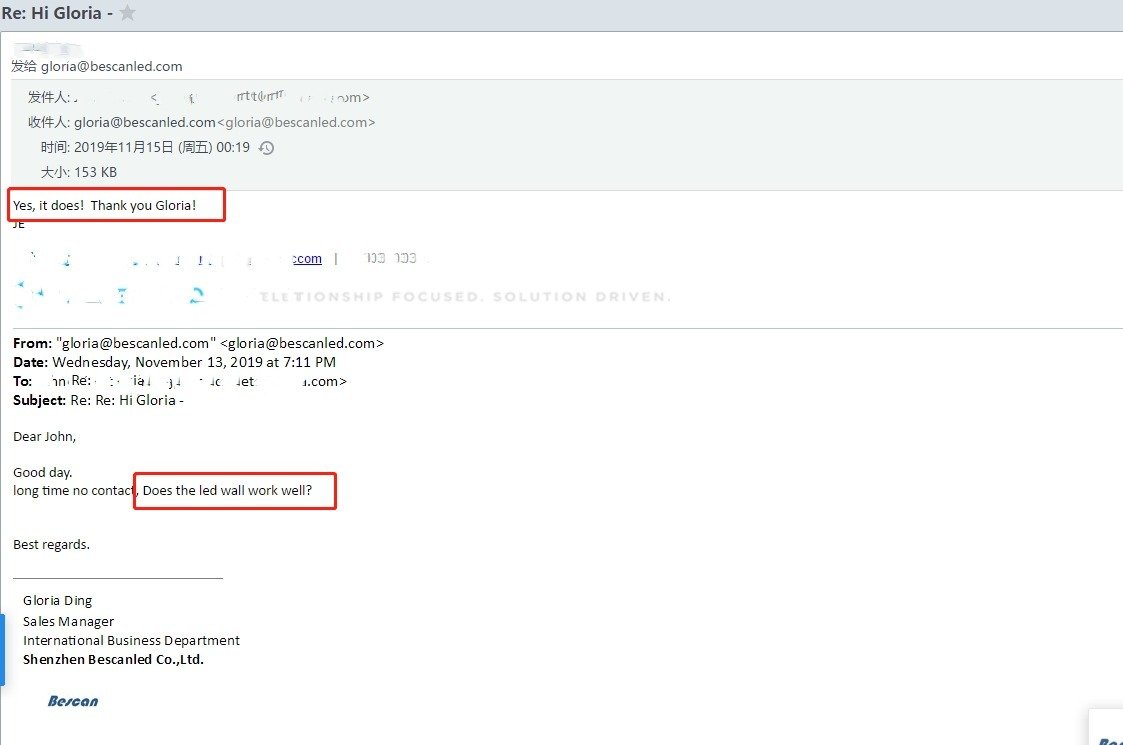Click the clock icon beside the timestamp
This screenshot has width=1123, height=745.
[x=266, y=148]
